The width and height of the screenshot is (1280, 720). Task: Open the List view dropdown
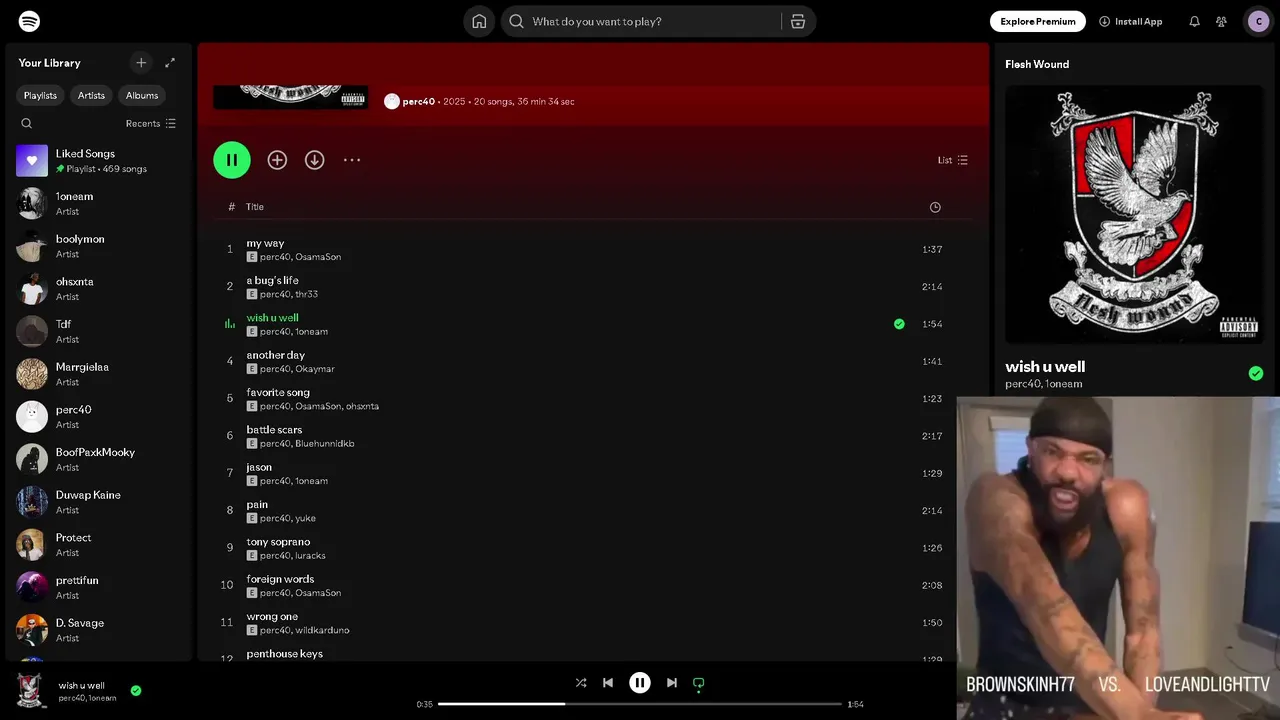click(953, 160)
